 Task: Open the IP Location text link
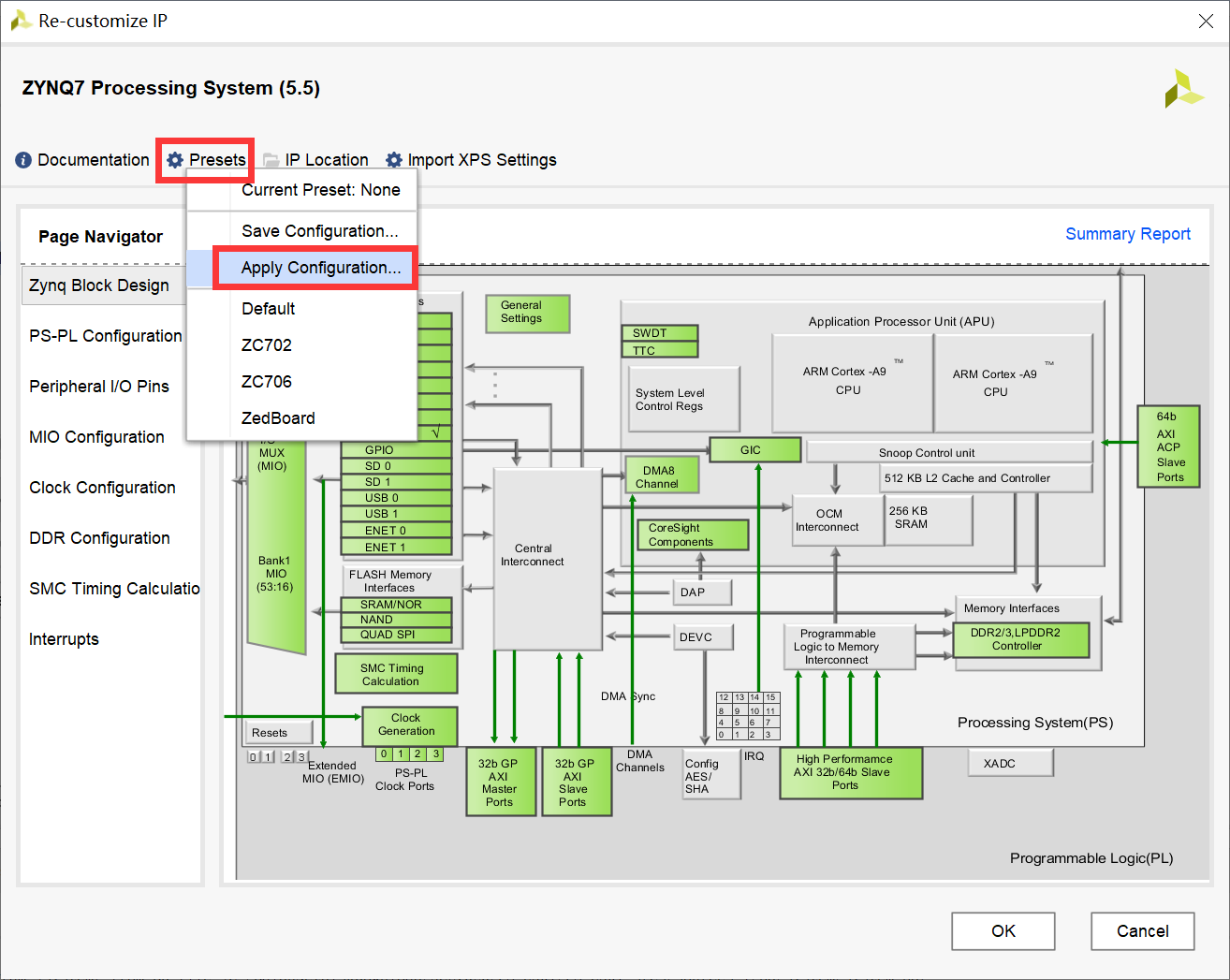327,160
